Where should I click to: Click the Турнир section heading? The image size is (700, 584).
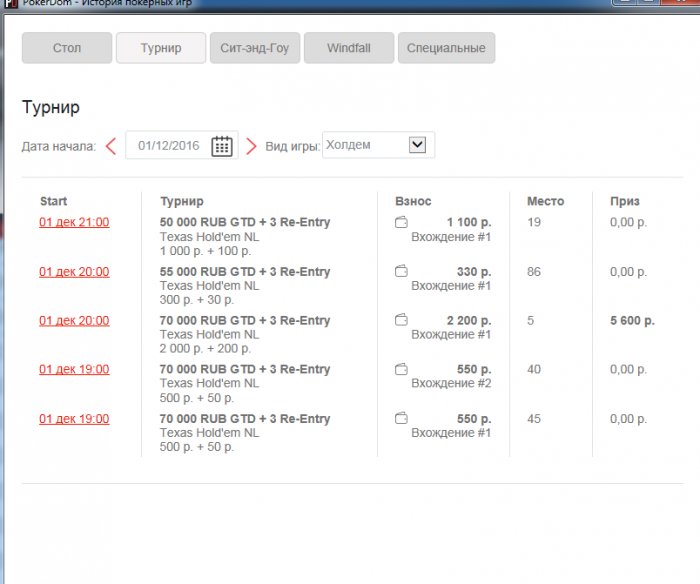[51, 108]
